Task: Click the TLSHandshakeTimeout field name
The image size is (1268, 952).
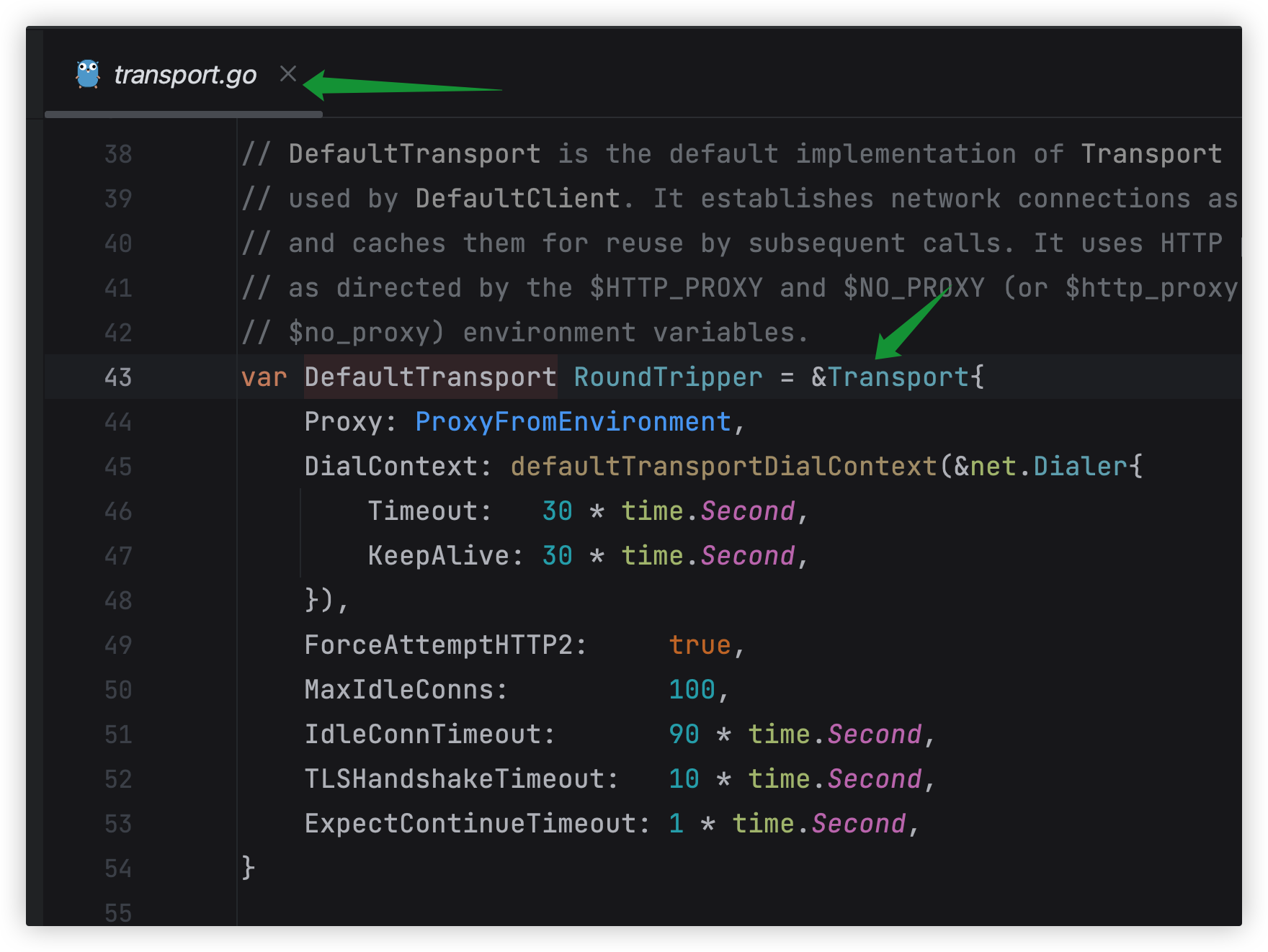Action: [454, 779]
